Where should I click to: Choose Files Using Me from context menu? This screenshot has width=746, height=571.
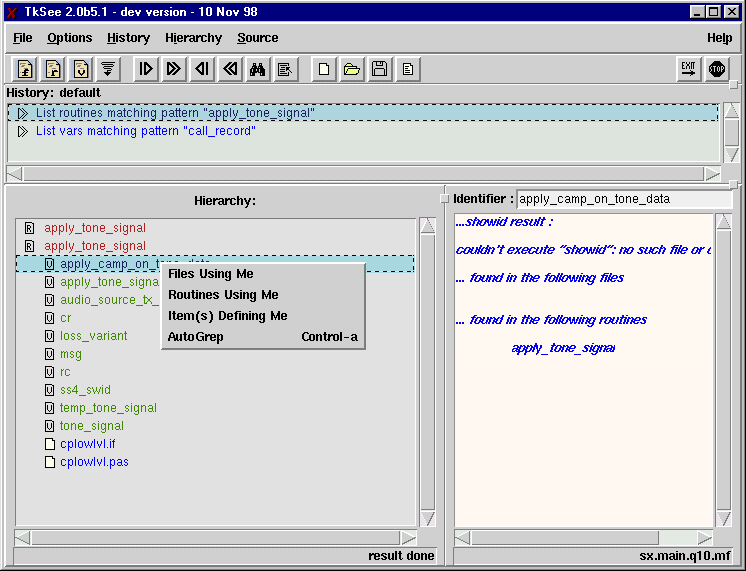[x=264, y=274]
